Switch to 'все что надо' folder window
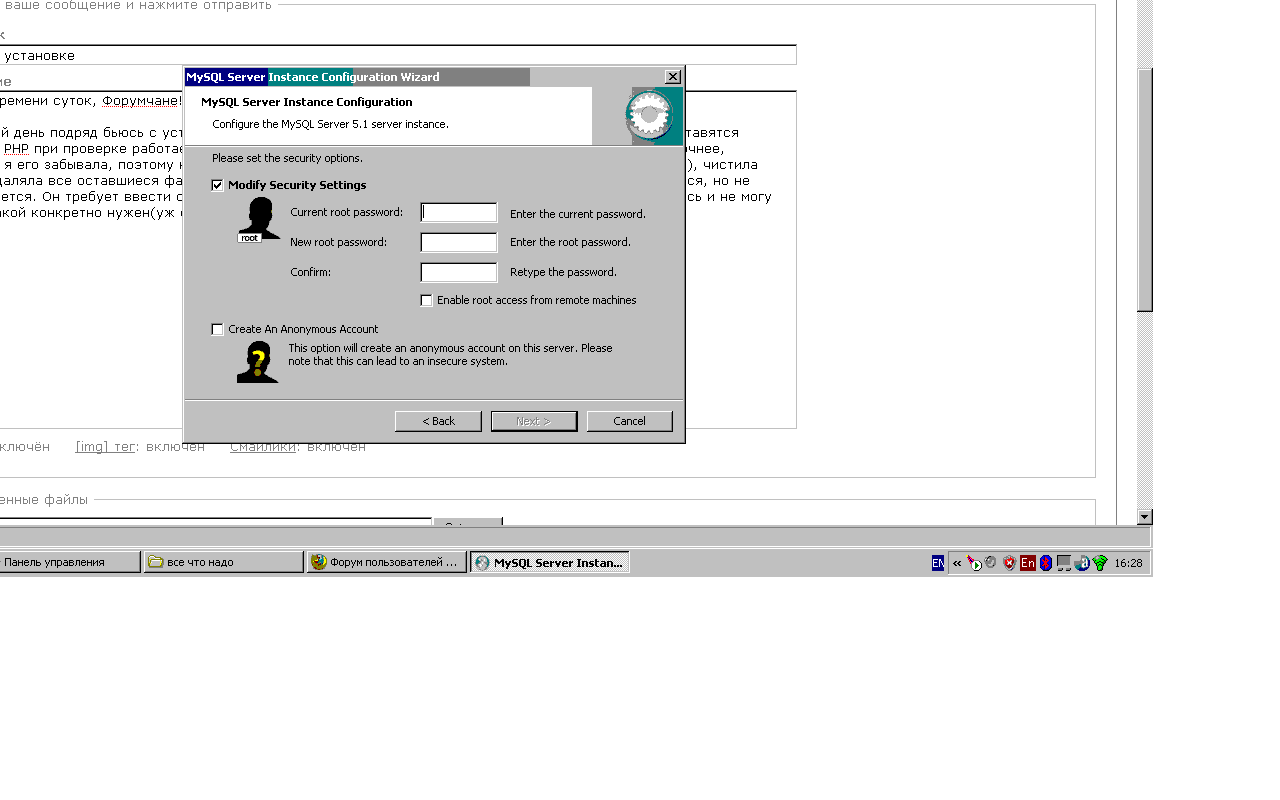 pyautogui.click(x=223, y=562)
